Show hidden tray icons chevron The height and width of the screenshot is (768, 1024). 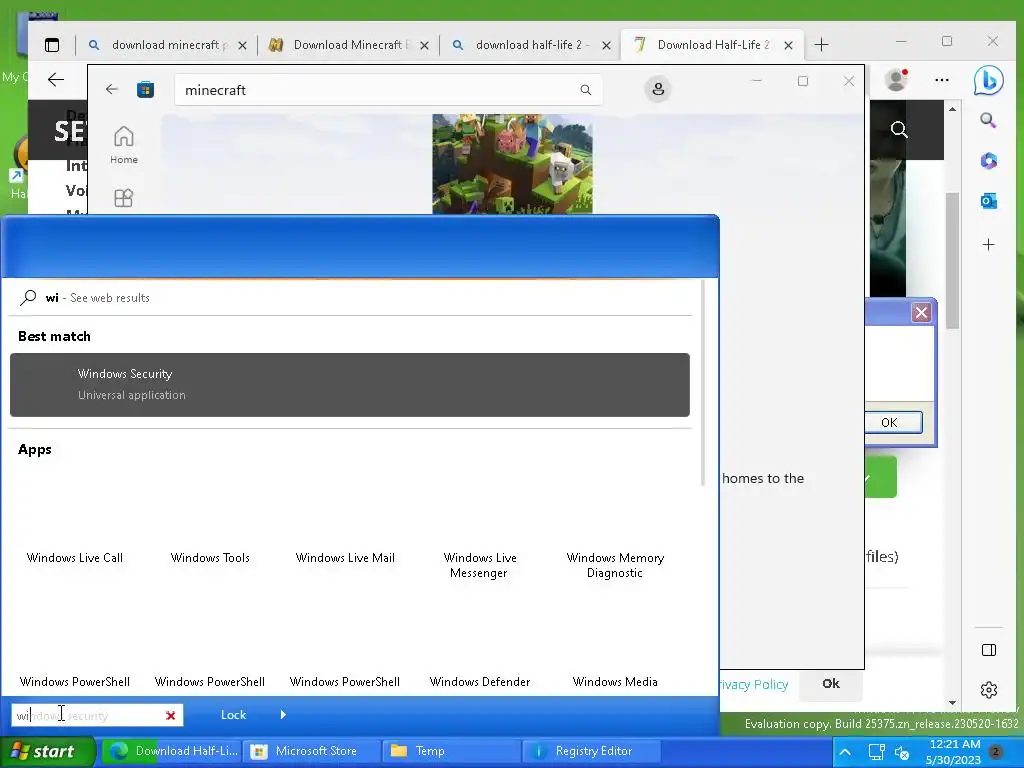pos(844,752)
